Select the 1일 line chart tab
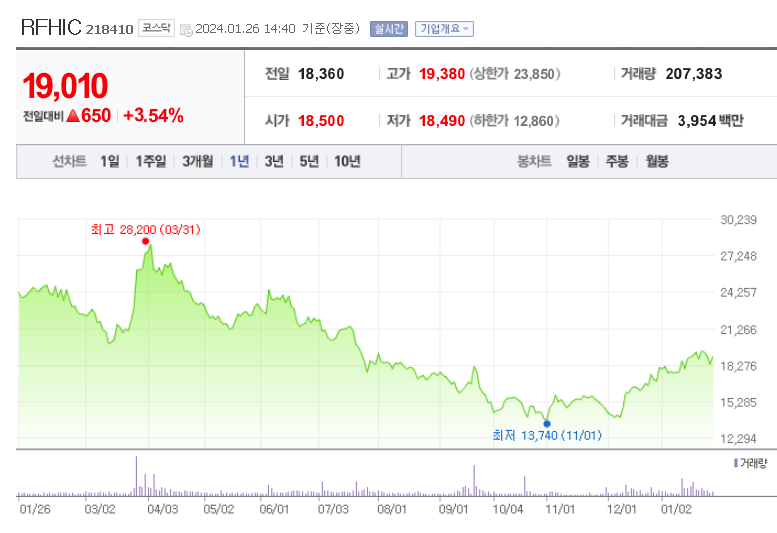Viewport: 777px width, 533px height. [x=110, y=161]
